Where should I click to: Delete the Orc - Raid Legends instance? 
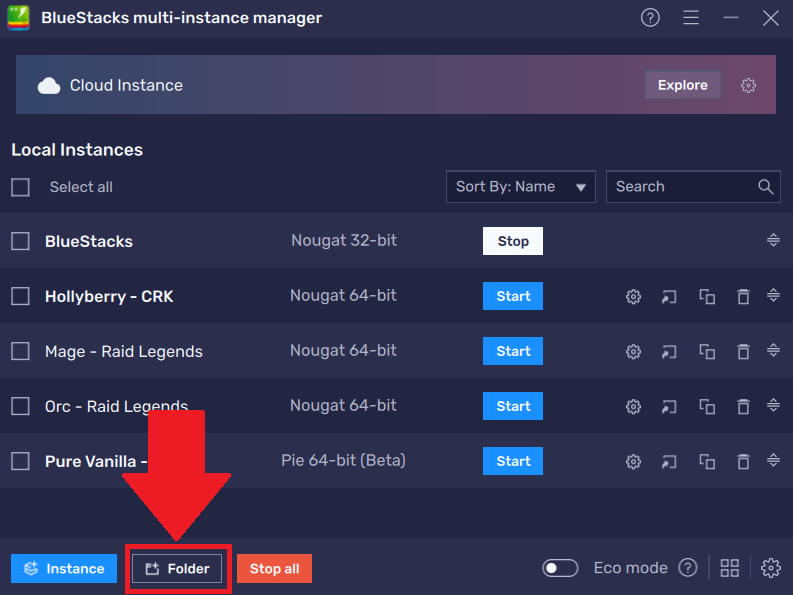click(743, 407)
